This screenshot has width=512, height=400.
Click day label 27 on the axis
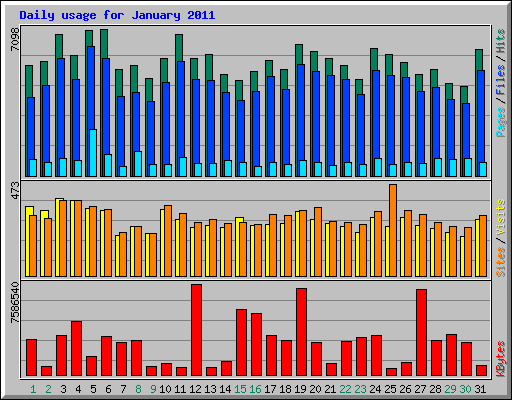click(x=420, y=389)
